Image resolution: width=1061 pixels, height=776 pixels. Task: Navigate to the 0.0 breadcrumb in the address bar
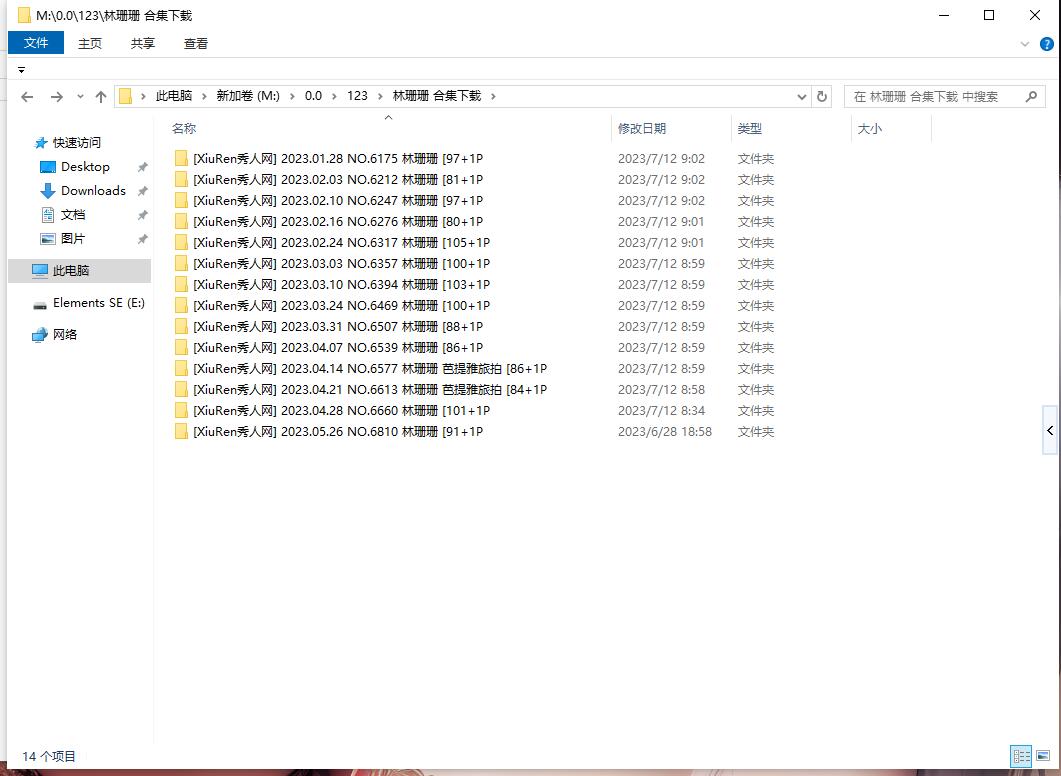[x=313, y=96]
